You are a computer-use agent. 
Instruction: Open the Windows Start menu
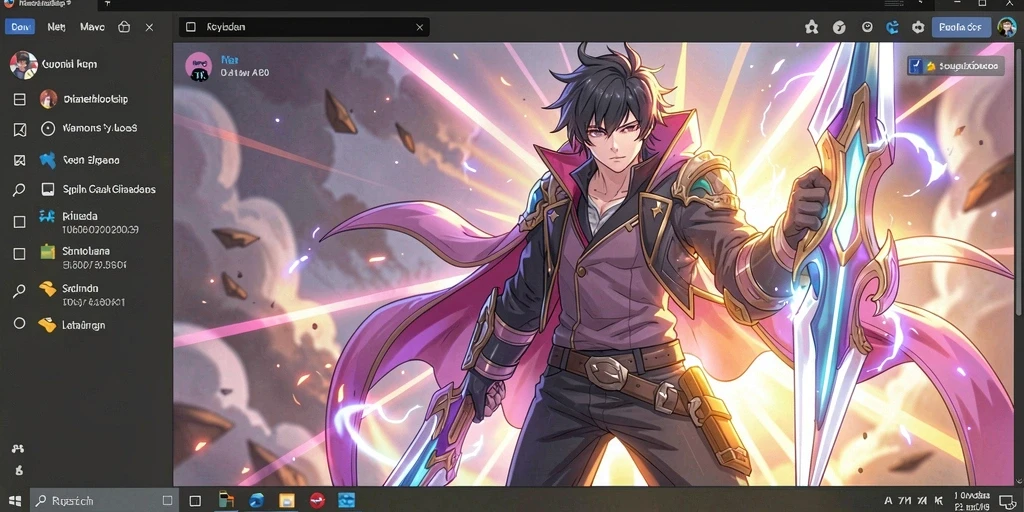point(14,501)
